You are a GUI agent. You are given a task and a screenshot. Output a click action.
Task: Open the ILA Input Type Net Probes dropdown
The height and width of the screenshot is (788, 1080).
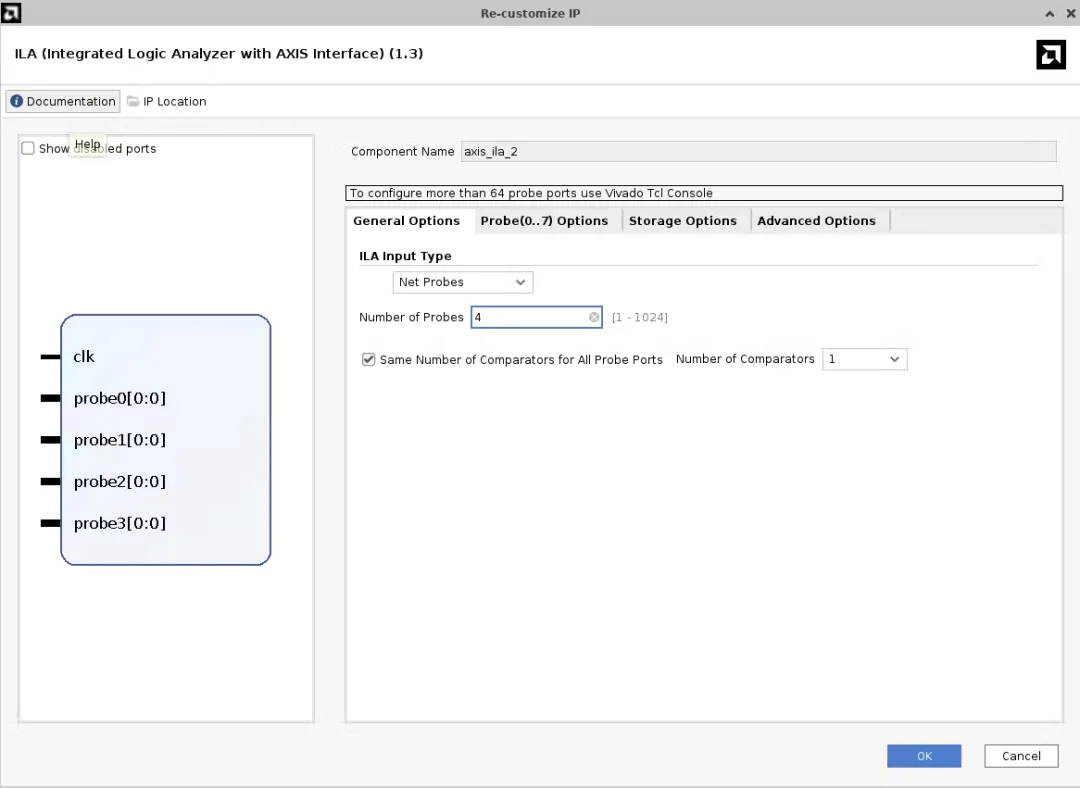(x=463, y=282)
